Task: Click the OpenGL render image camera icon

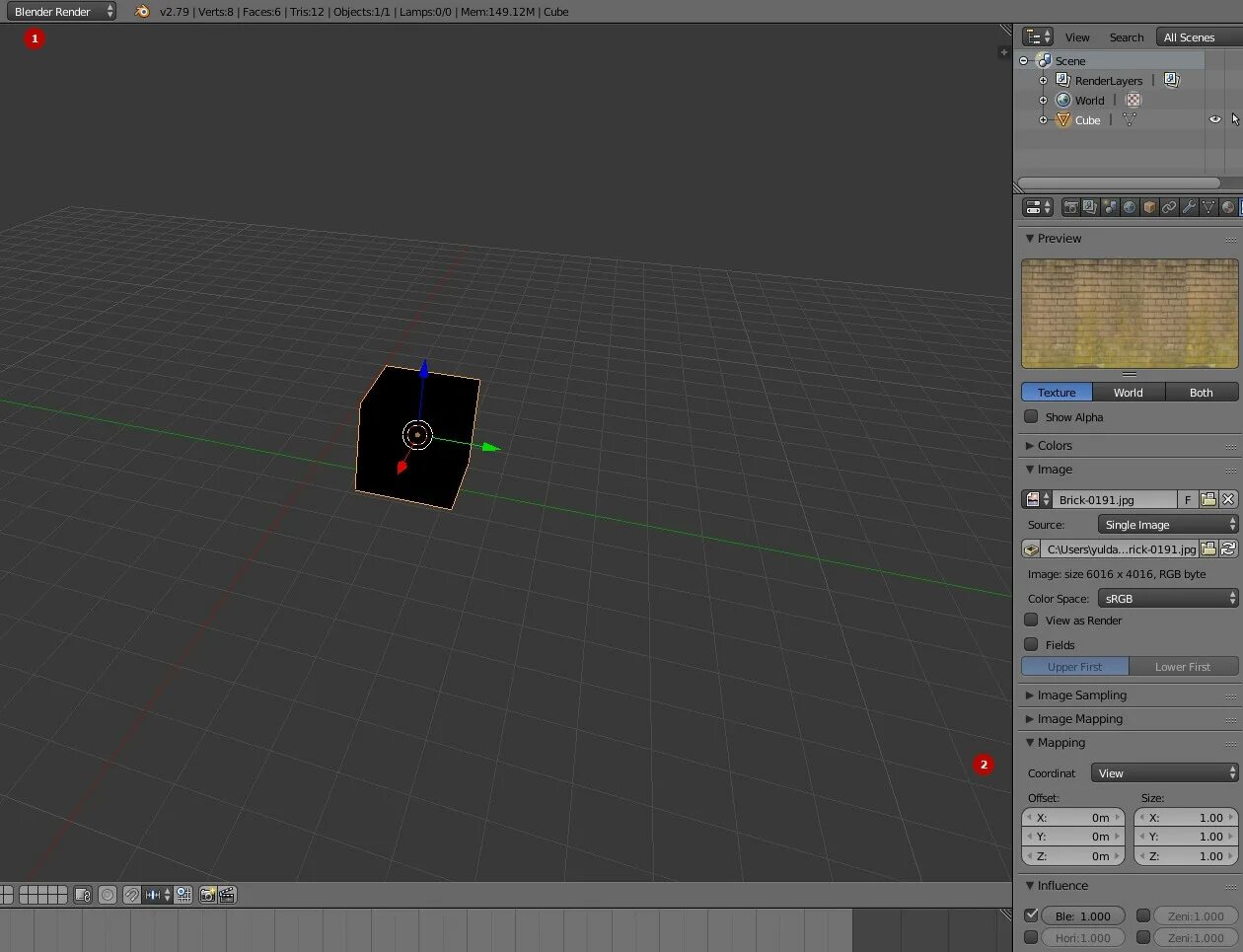Action: (207, 895)
